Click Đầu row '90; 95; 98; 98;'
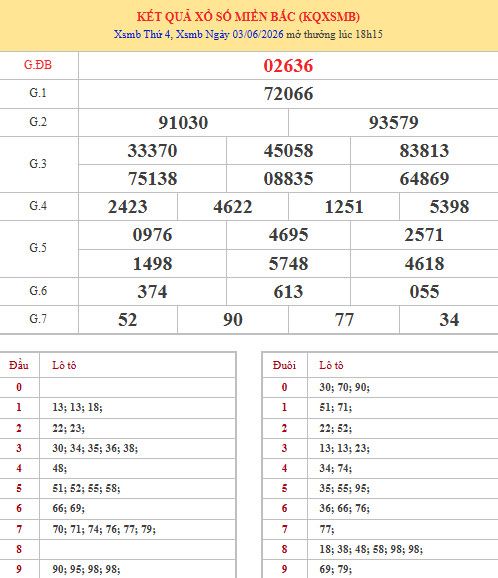Viewport: 498px width, 578px height. 86,570
